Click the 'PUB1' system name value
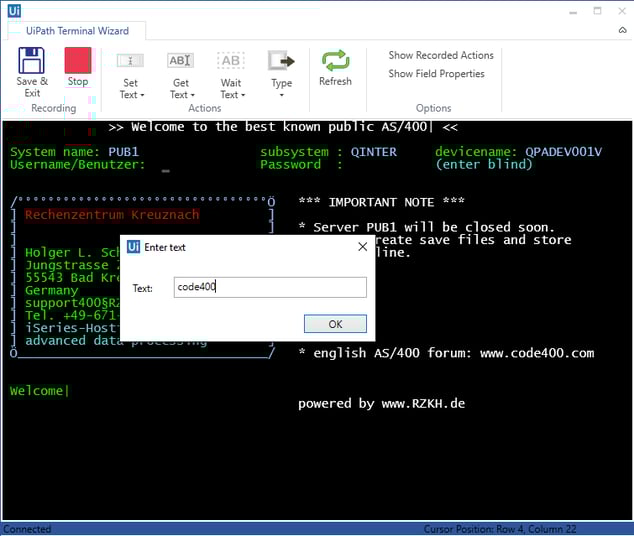 (x=123, y=152)
